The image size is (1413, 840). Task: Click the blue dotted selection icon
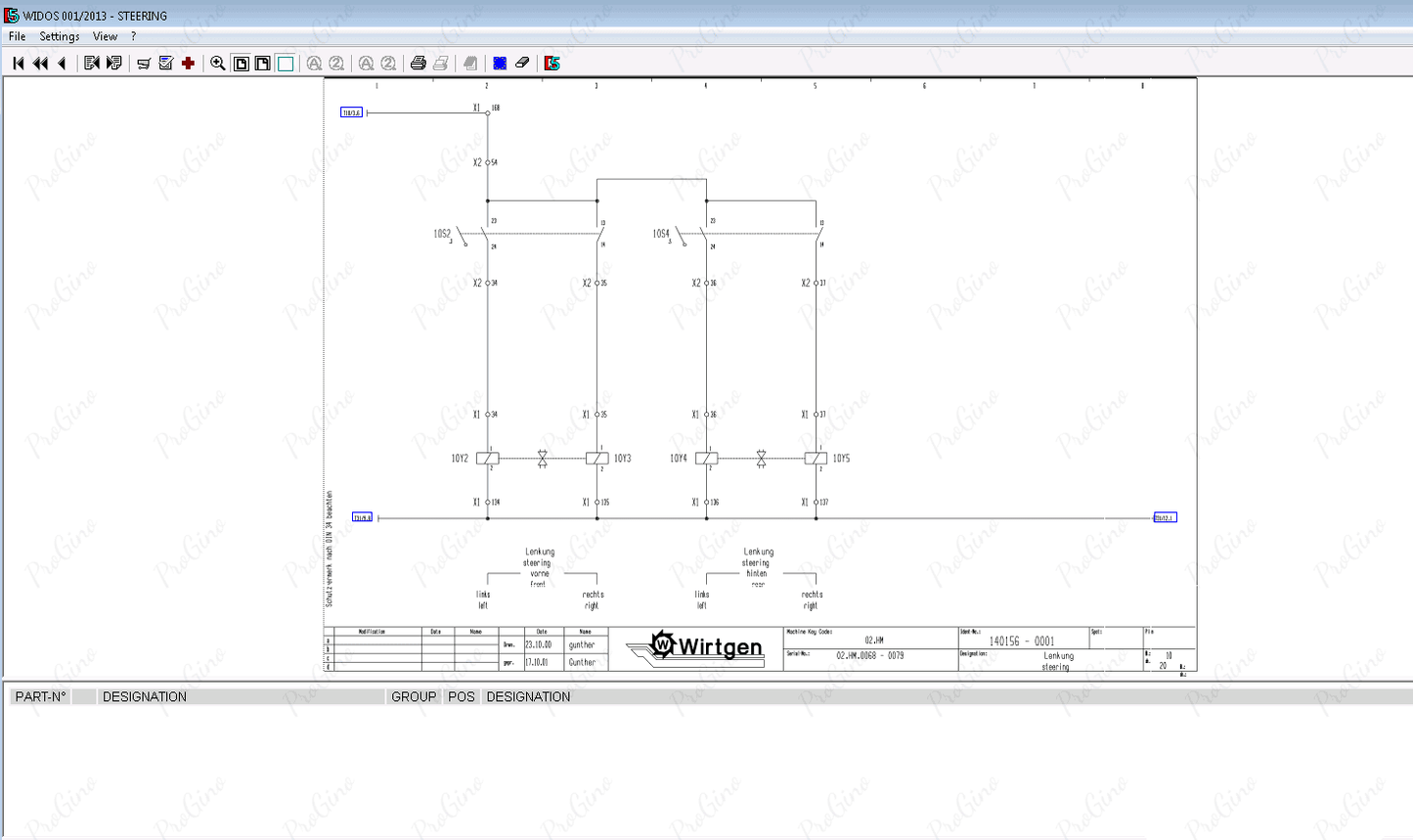pos(500,64)
